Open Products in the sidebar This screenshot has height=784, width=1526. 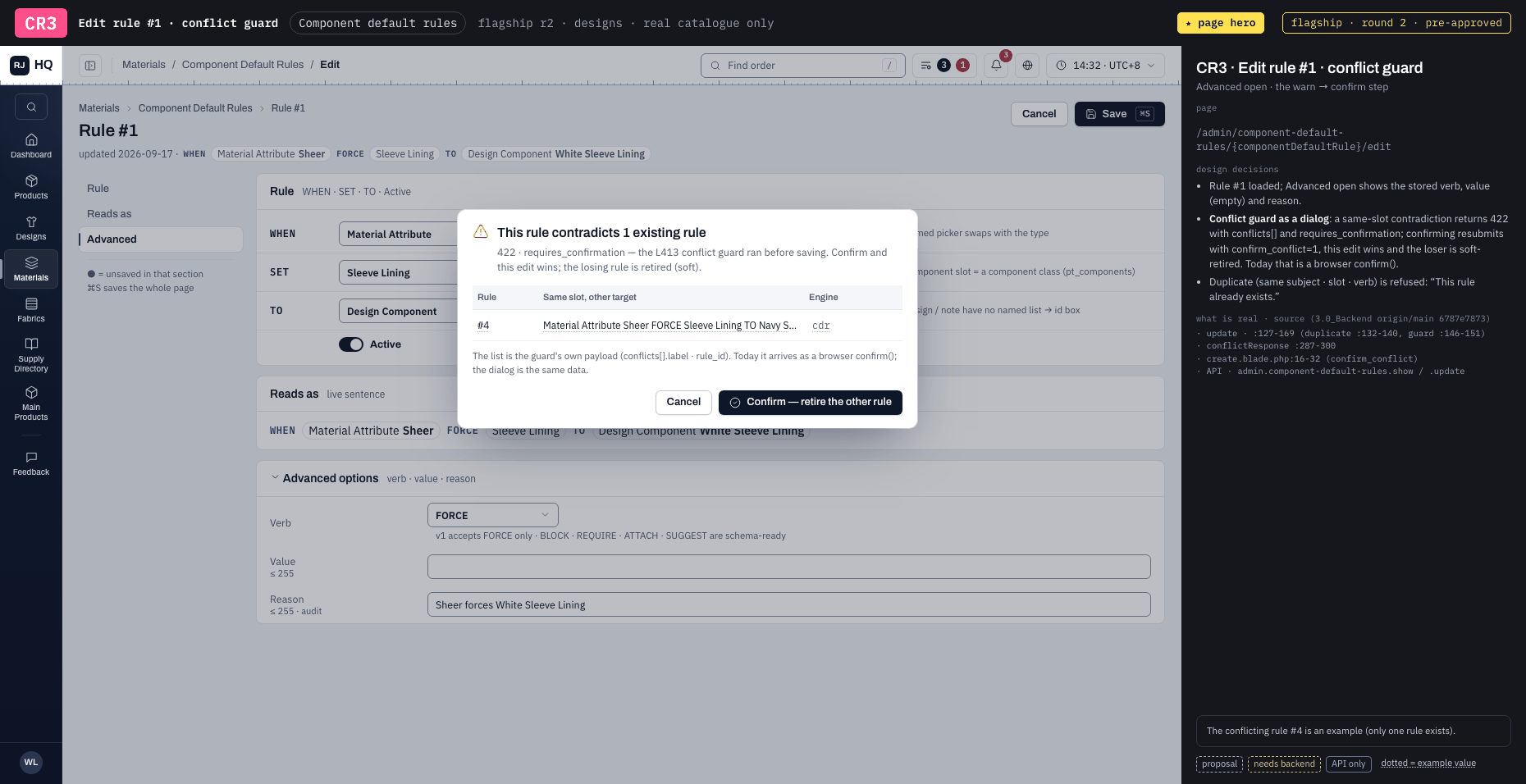tap(31, 187)
